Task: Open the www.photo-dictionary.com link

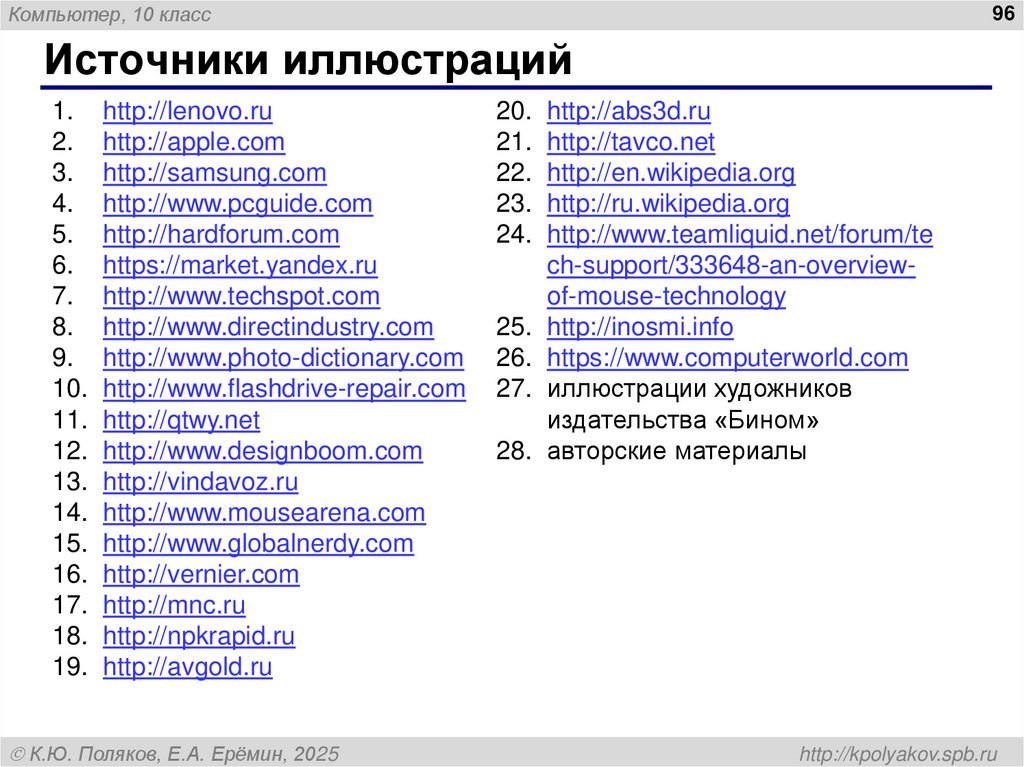Action: click(283, 358)
